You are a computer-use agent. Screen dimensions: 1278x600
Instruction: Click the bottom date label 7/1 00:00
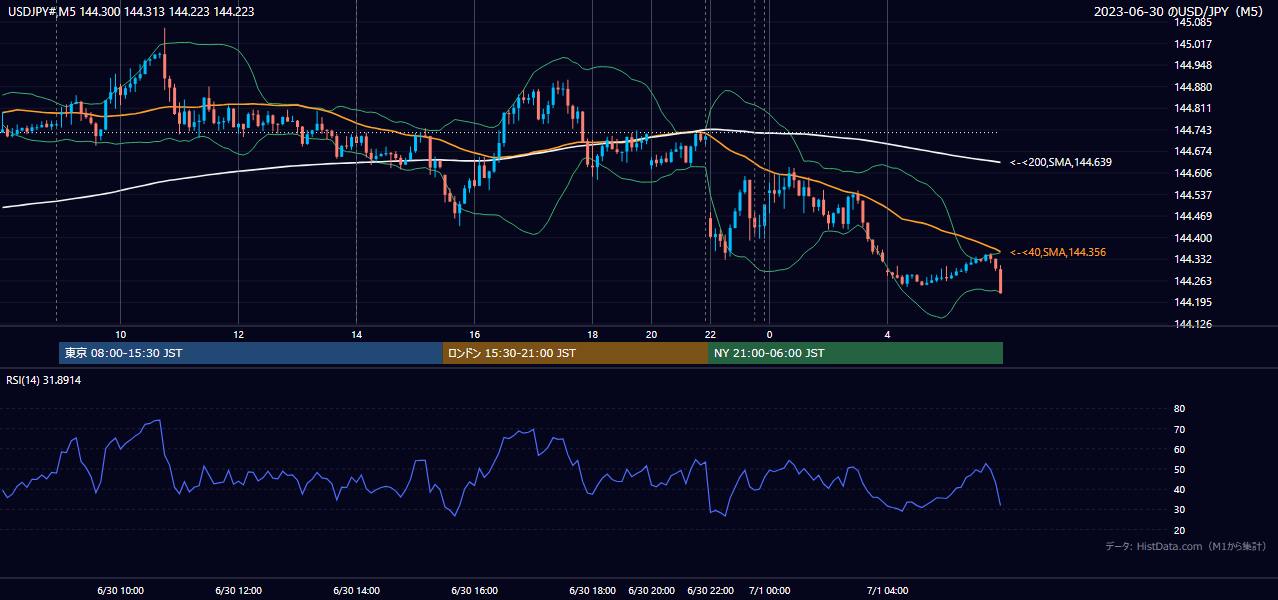769,590
